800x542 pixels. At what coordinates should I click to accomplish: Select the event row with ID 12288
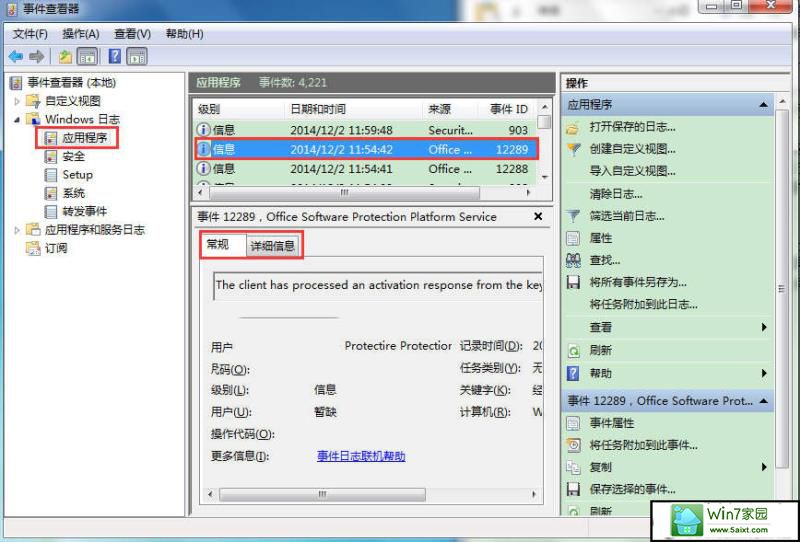[365, 168]
